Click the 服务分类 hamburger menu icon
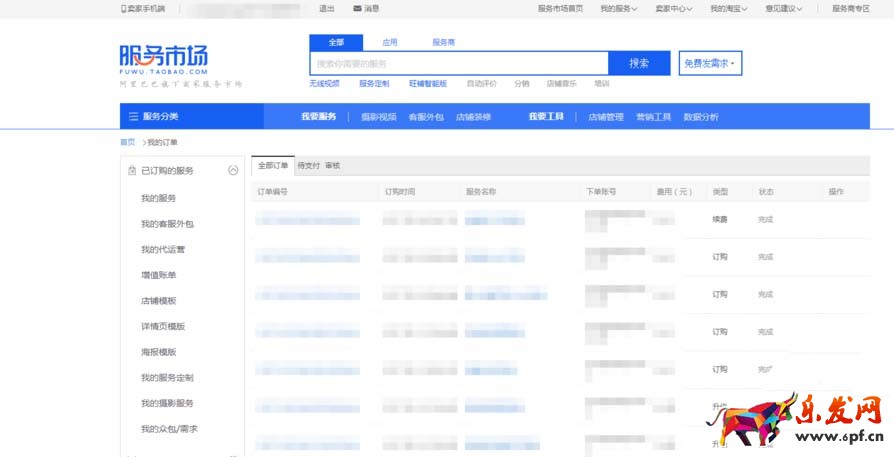Screen dimensions: 894x457 [133, 117]
